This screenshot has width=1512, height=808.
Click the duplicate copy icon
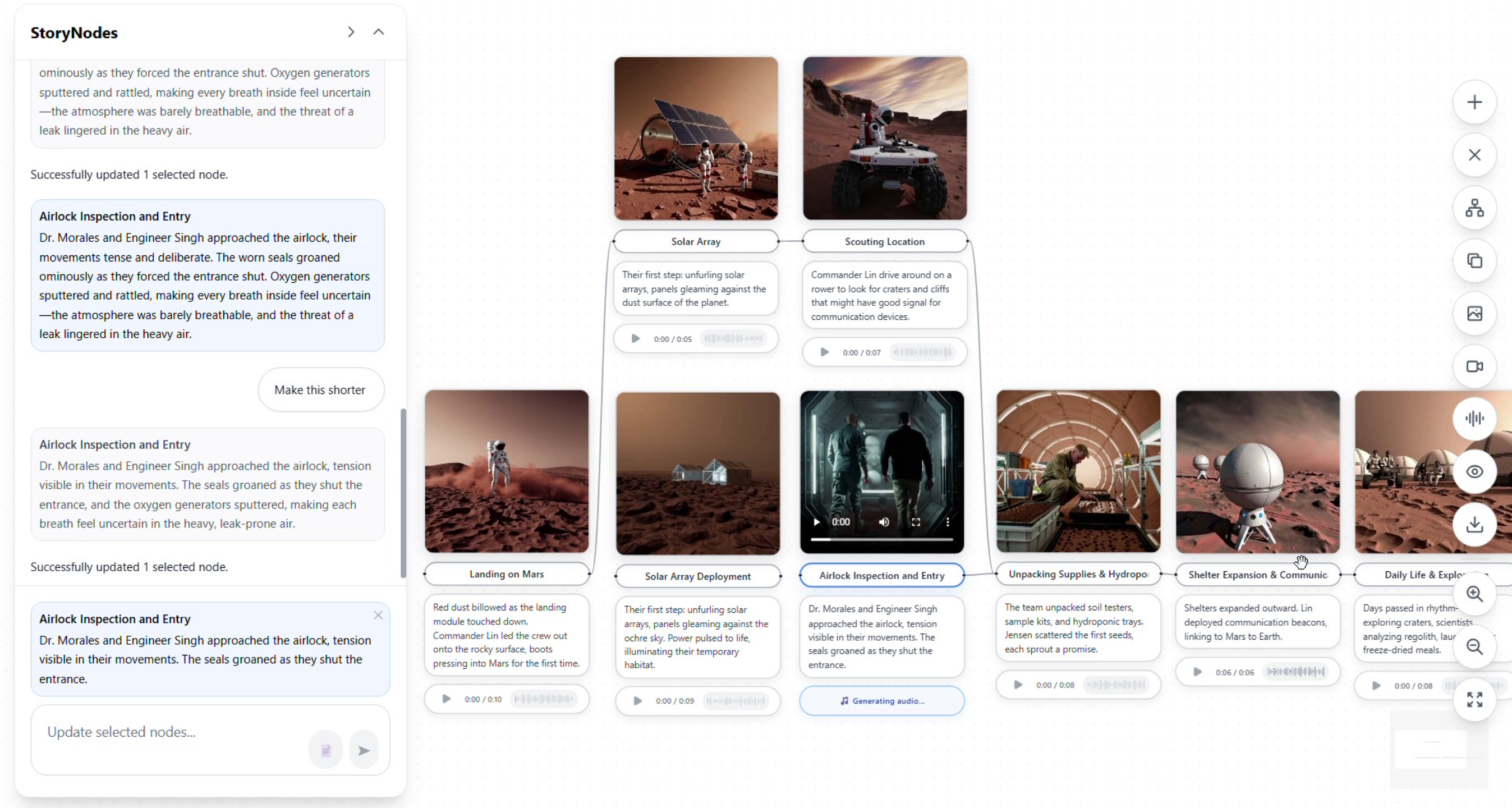(1474, 261)
